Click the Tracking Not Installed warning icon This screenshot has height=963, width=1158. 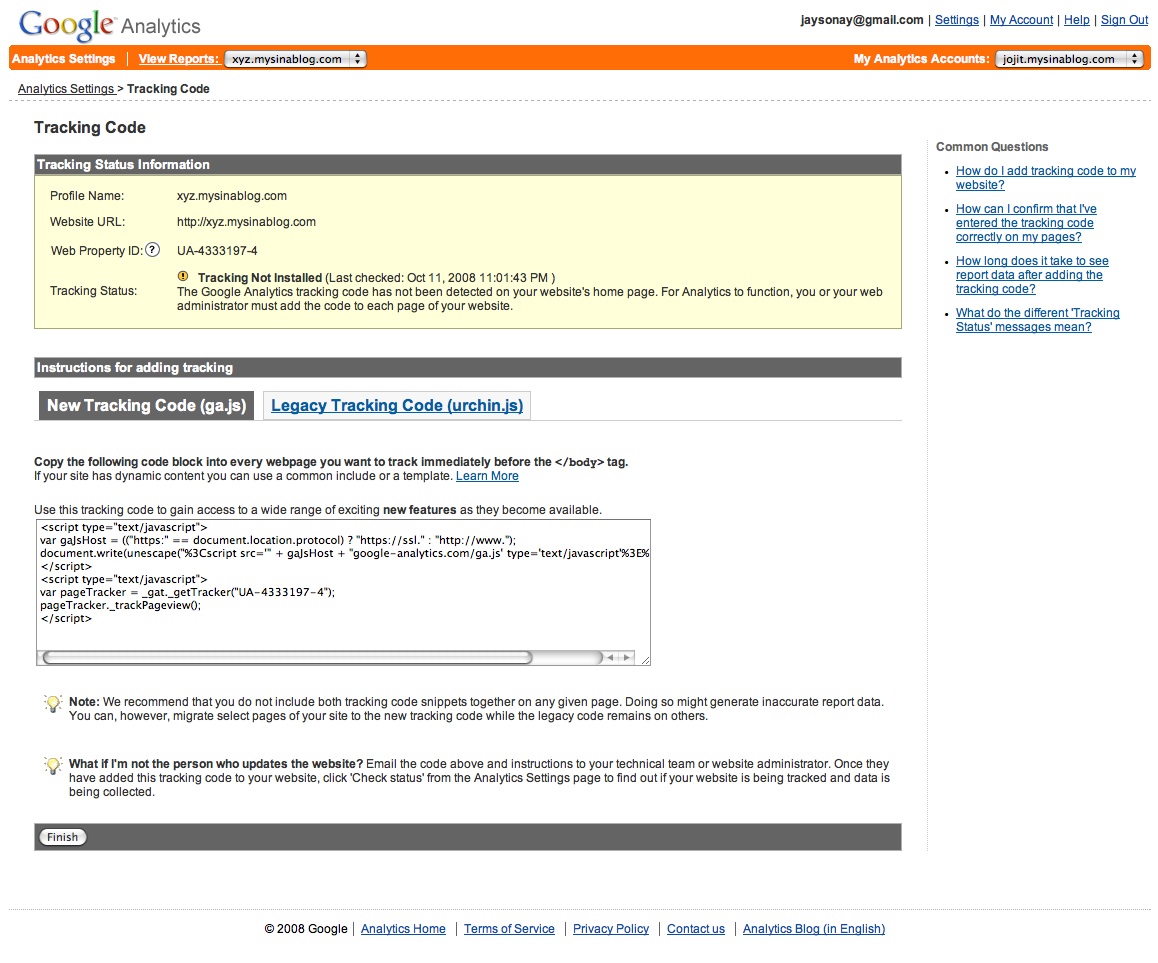(x=183, y=276)
